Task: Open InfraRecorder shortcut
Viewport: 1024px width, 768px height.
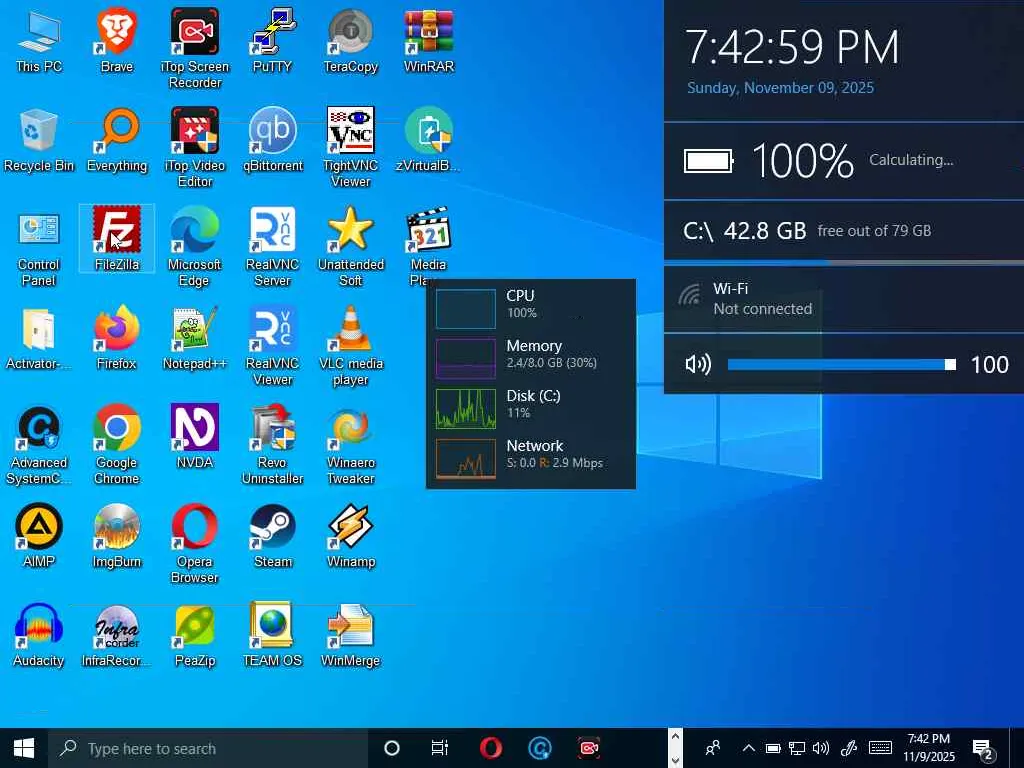Action: coord(116,635)
